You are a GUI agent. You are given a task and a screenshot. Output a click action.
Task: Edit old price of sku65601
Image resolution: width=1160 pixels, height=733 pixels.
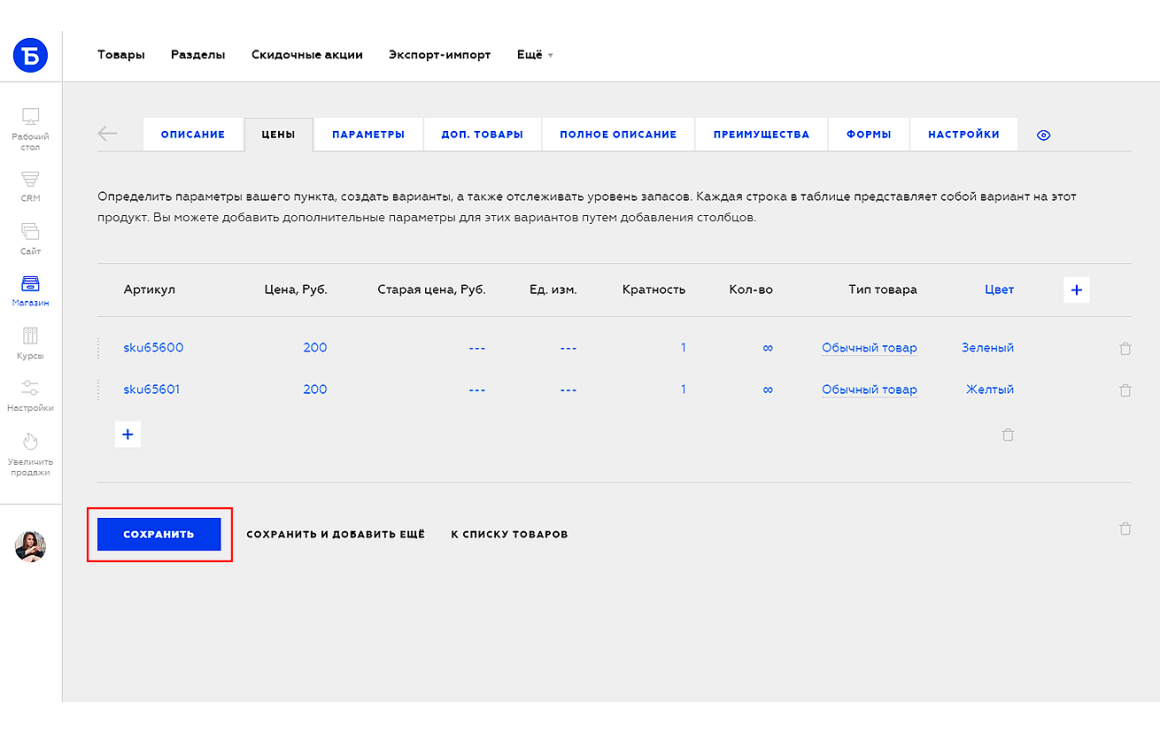coord(477,390)
